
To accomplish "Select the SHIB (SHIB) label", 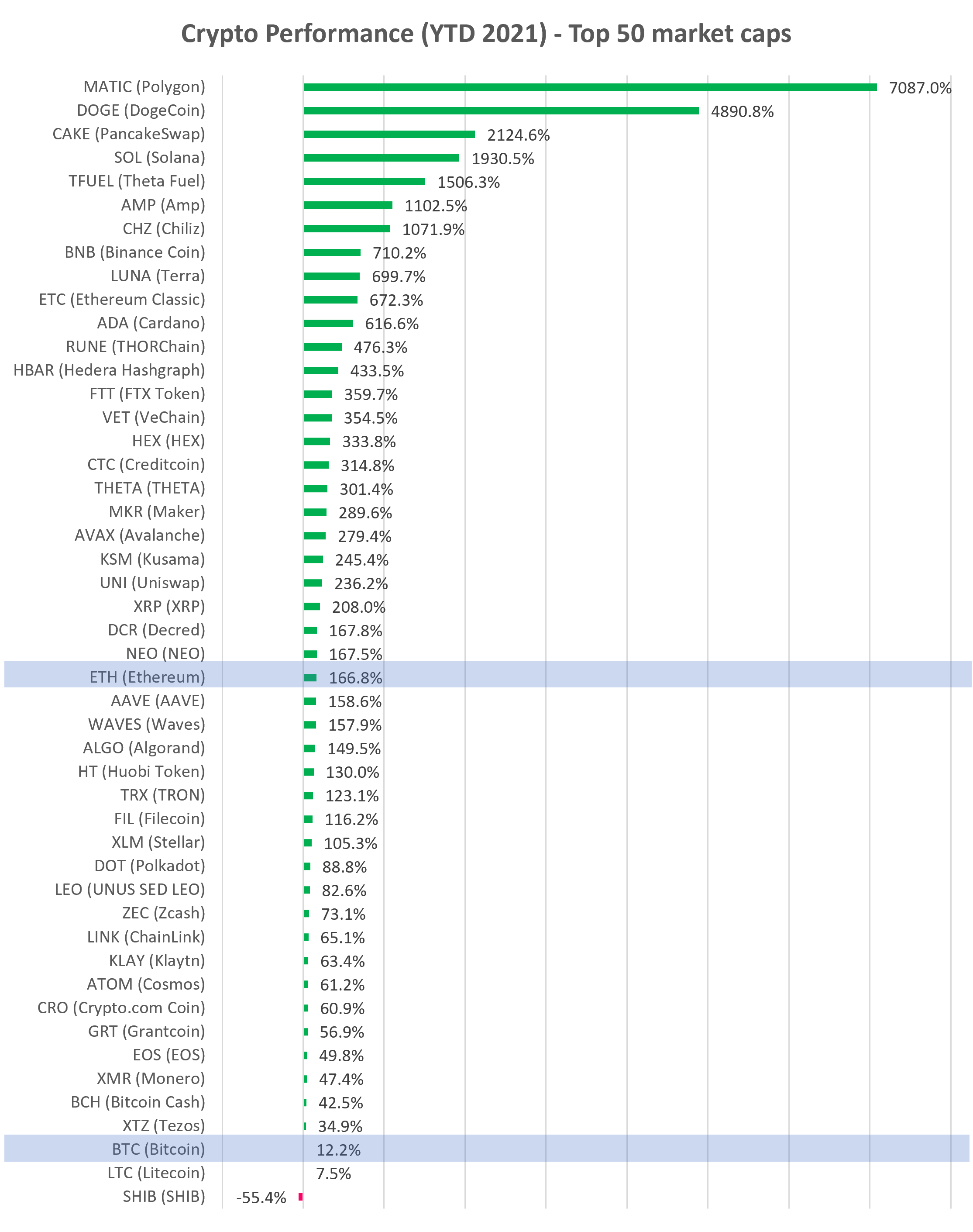I will click(x=164, y=1196).
